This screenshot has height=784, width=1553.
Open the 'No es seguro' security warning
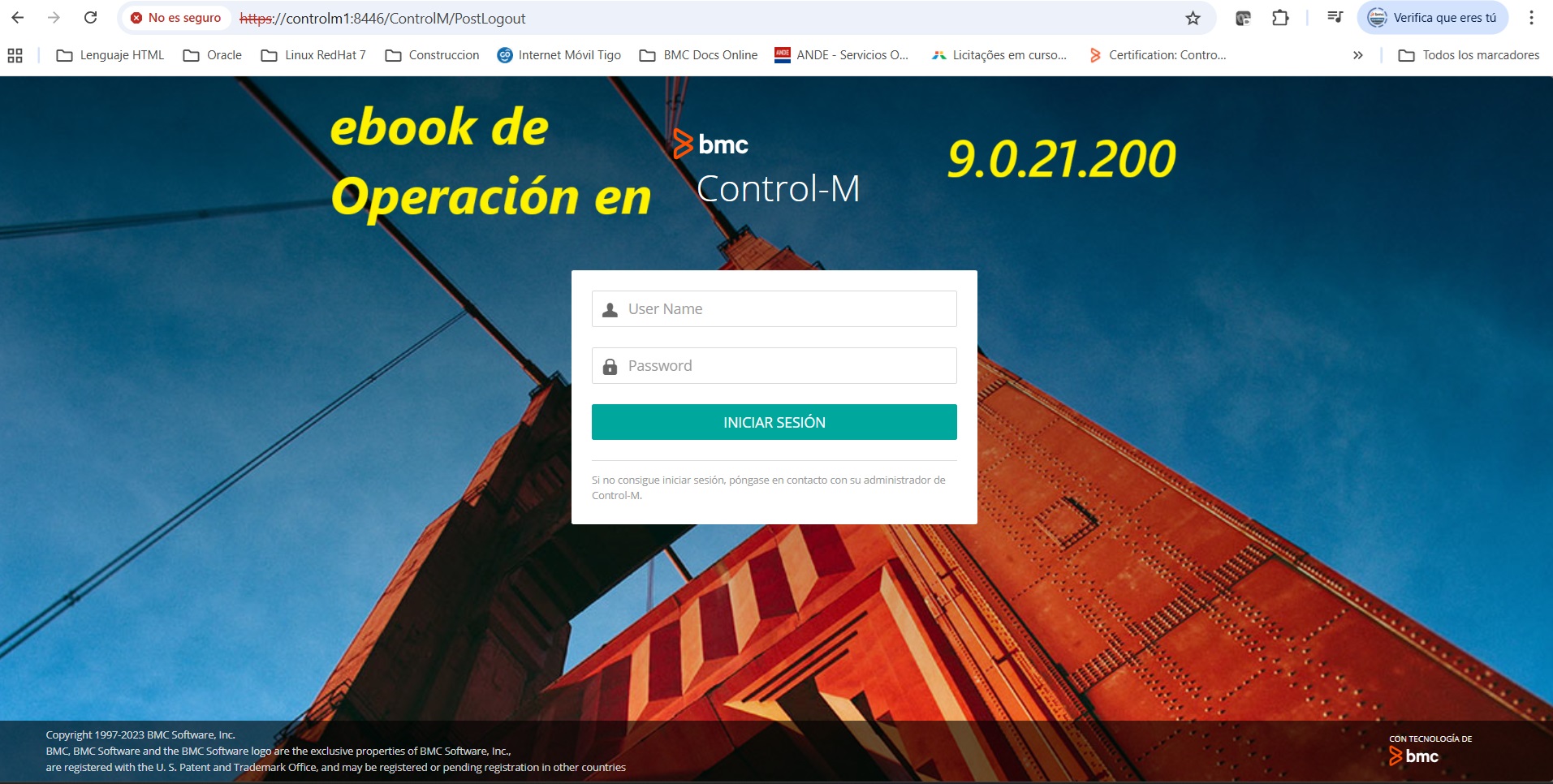click(175, 17)
